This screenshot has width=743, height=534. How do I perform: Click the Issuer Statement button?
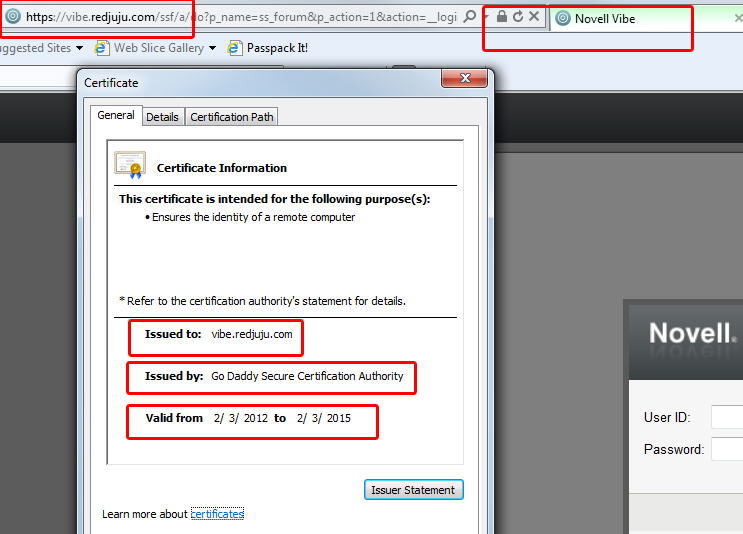[413, 490]
